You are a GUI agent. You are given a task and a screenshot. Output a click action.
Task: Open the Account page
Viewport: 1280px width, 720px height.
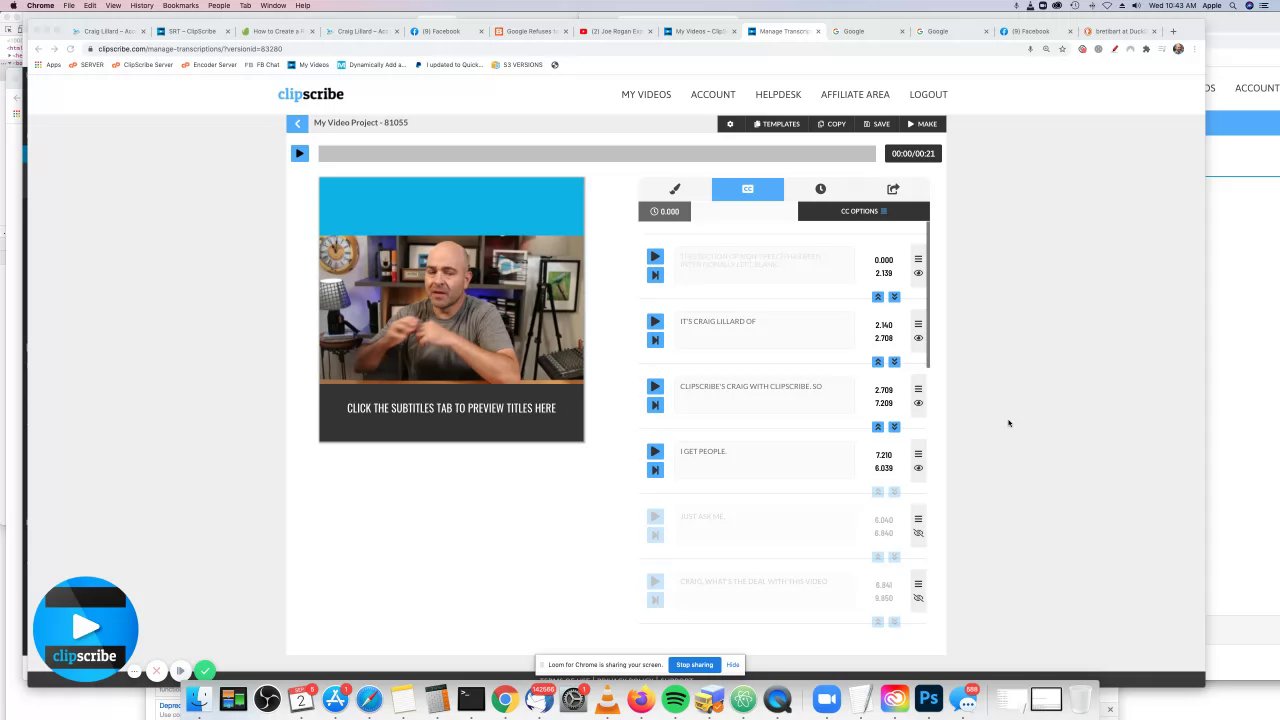713,94
